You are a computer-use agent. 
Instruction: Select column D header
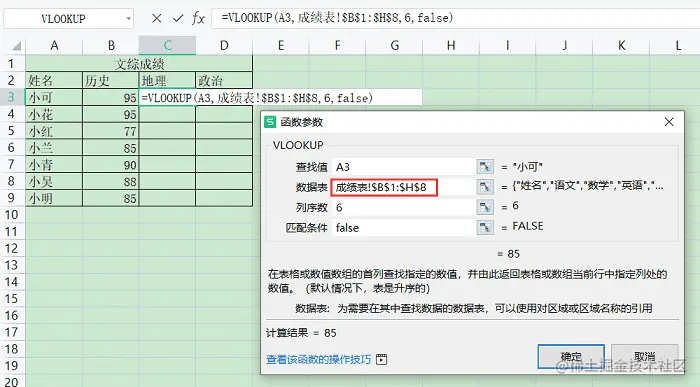(224, 45)
